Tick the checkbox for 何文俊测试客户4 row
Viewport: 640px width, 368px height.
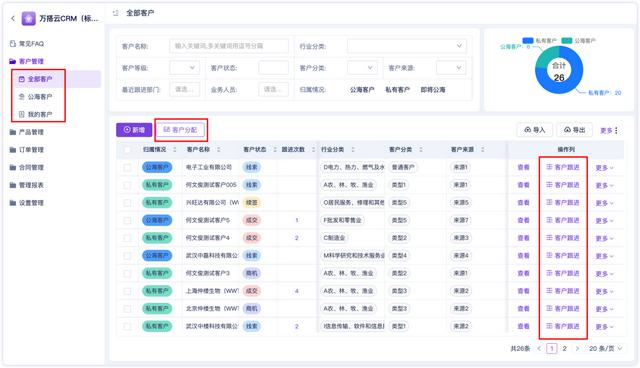click(x=127, y=238)
